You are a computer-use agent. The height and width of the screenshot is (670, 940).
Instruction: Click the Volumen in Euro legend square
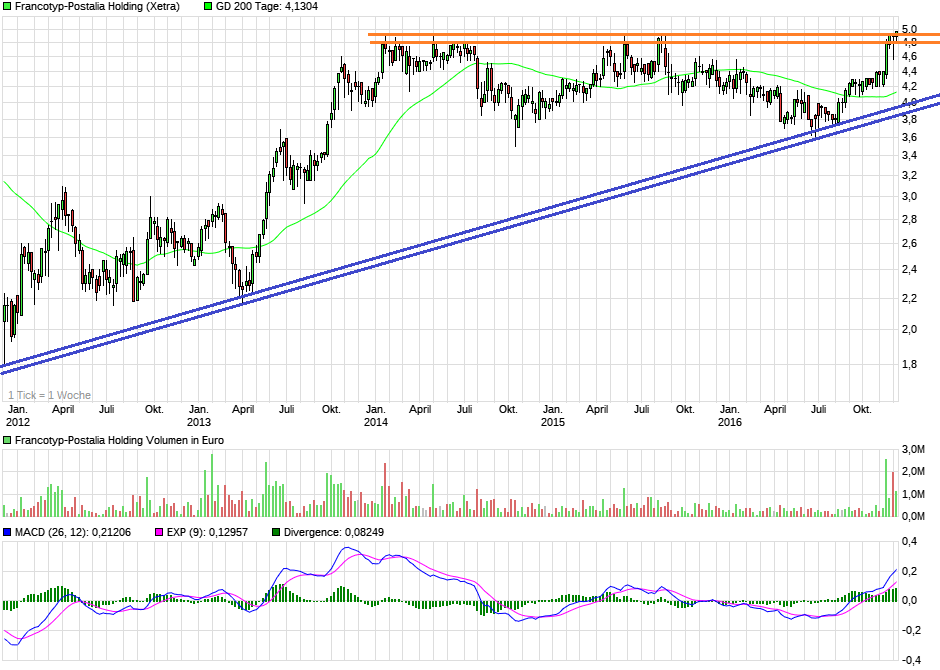click(7, 440)
